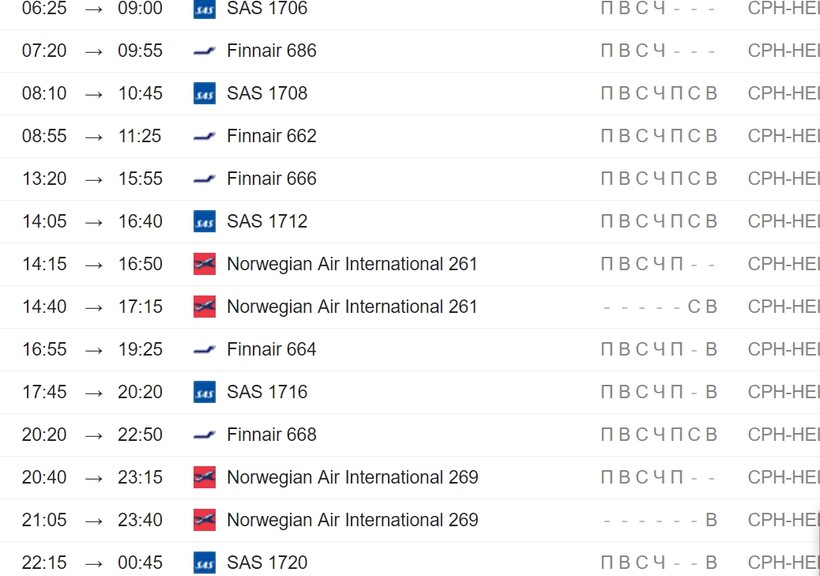820x576 pixels.
Task: Open the Finnair 666 flight link
Action: [271, 178]
